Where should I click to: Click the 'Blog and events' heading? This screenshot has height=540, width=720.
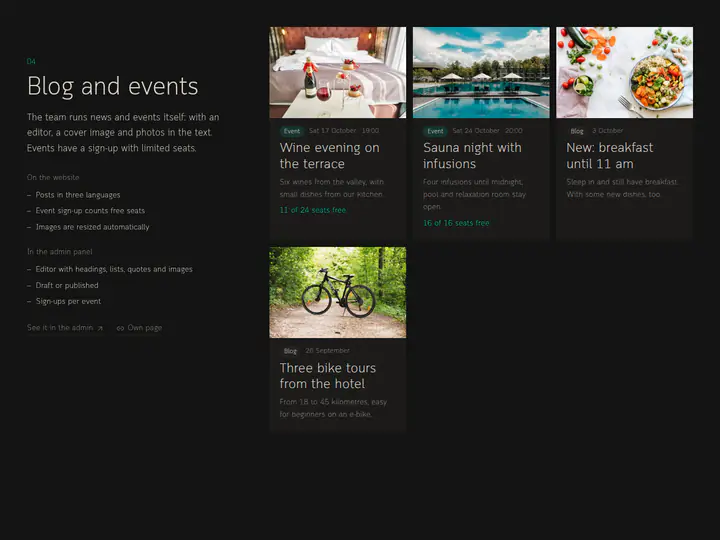click(x=112, y=86)
